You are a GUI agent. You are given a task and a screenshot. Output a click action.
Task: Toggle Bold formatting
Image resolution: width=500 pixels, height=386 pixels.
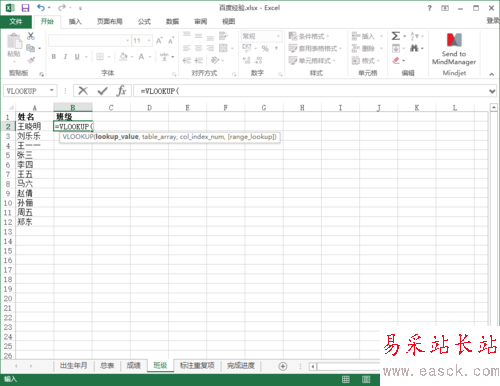[54, 57]
